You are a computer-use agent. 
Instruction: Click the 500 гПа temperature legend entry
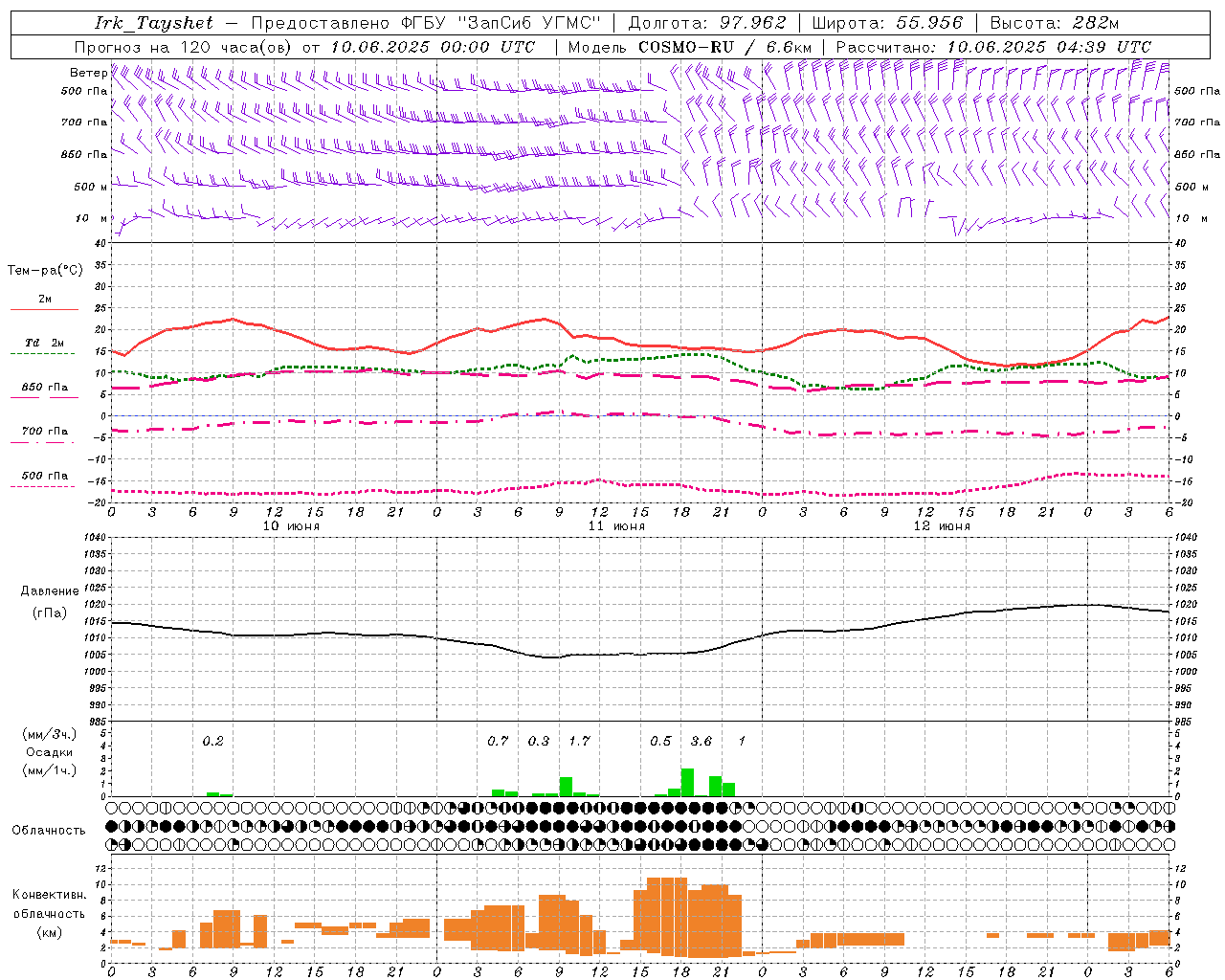pyautogui.click(x=44, y=476)
